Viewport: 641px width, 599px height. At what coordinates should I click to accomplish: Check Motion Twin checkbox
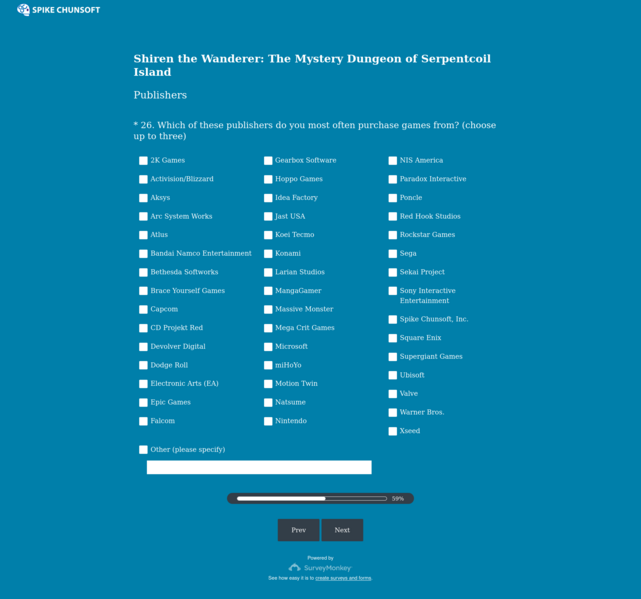coord(268,384)
